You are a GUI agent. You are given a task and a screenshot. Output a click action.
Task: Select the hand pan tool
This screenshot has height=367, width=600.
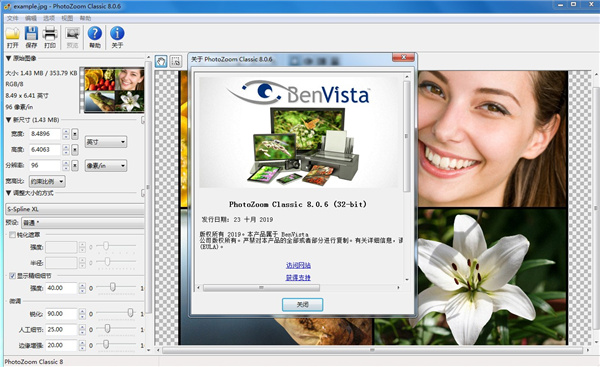click(x=161, y=61)
